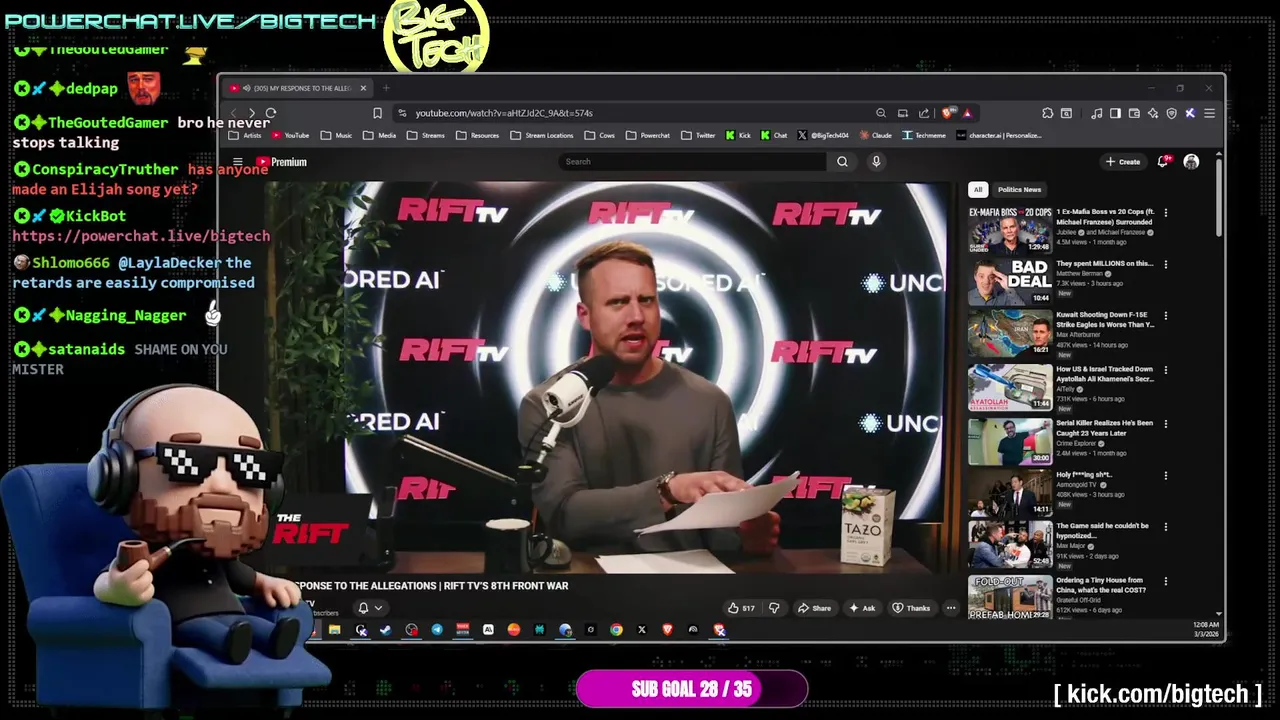Toggle the browser sidebar panel icon

(x=1115, y=113)
